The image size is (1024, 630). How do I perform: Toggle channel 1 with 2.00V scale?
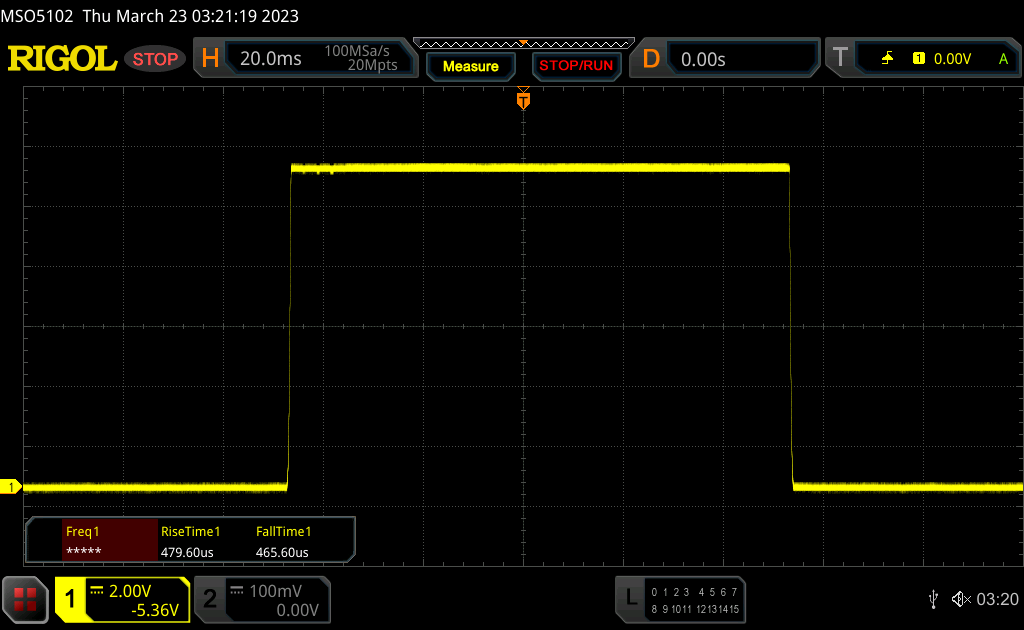tap(122, 600)
